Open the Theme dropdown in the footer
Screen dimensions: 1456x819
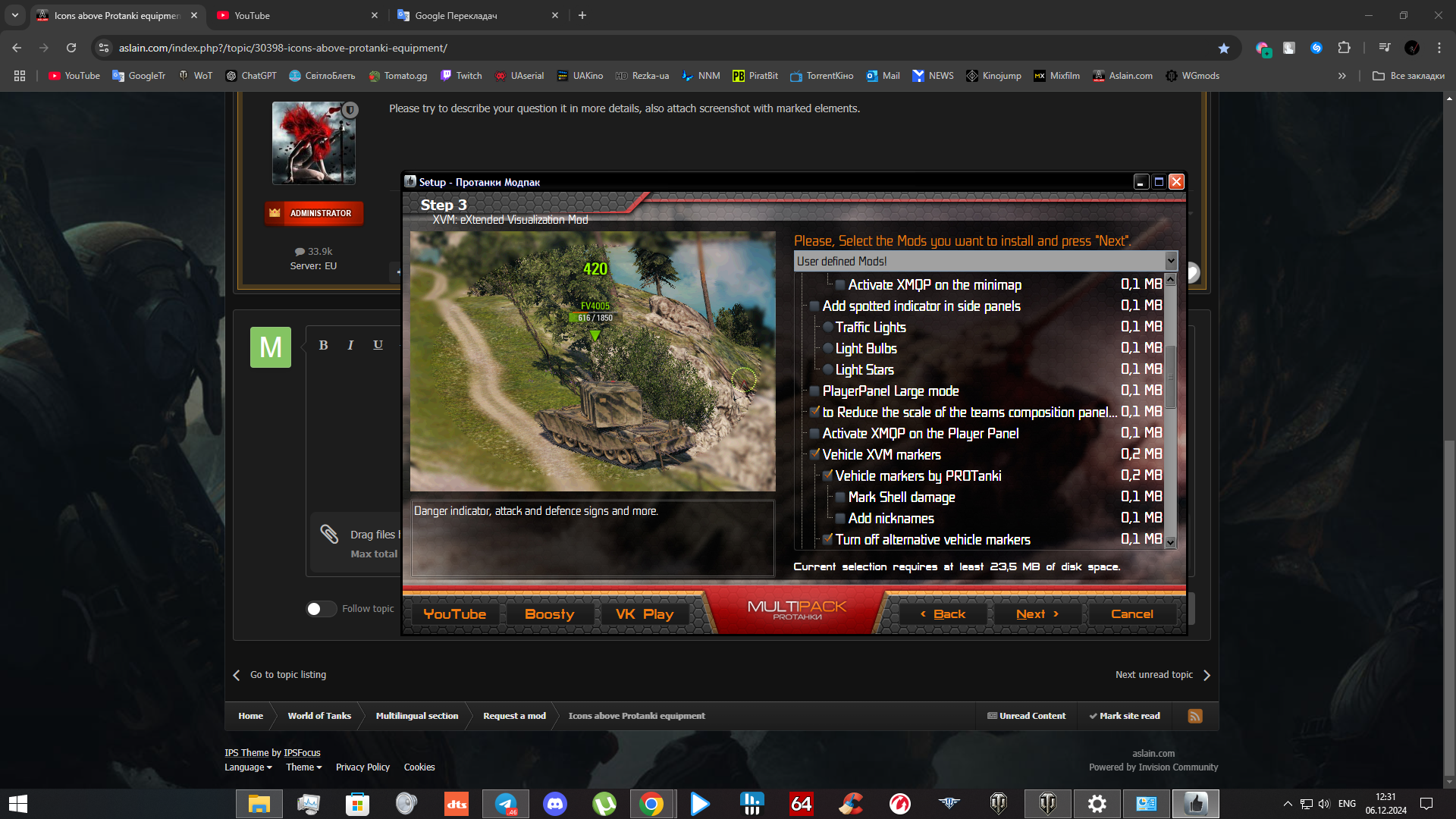pyautogui.click(x=303, y=767)
